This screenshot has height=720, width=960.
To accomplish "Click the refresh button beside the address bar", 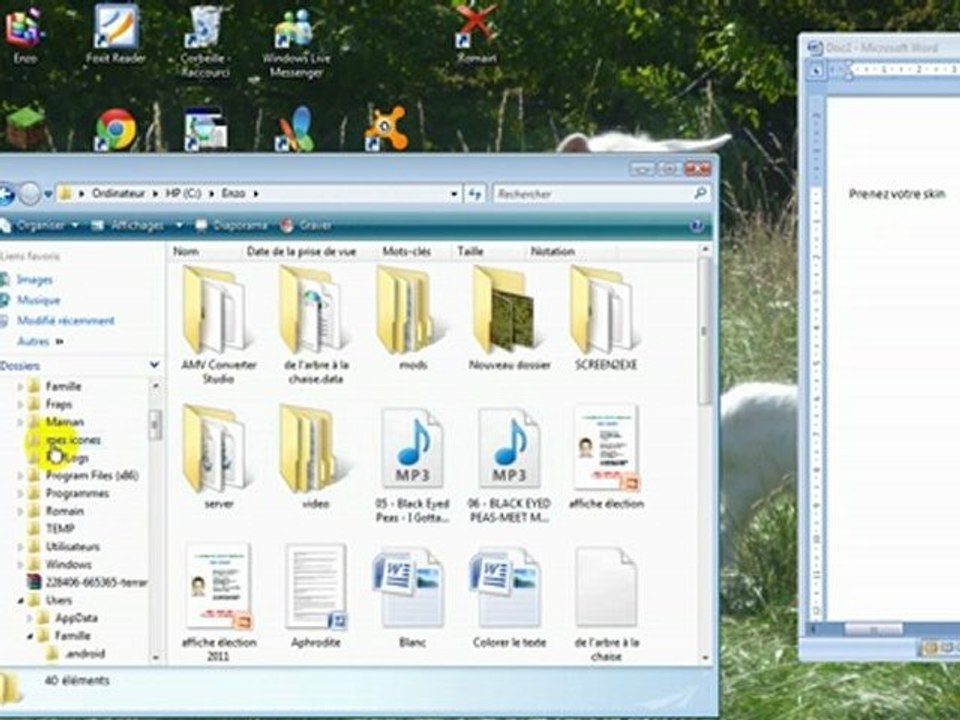I will pyautogui.click(x=475, y=194).
